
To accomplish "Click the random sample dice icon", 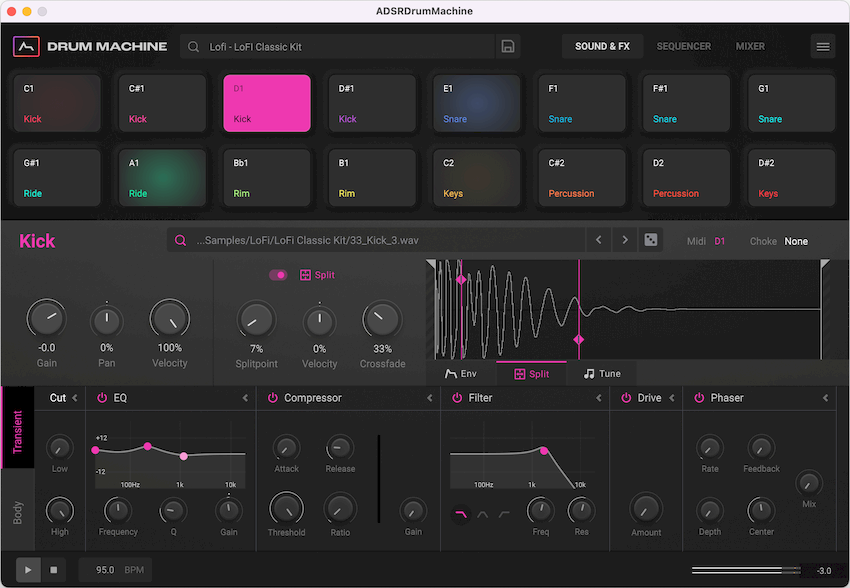I will [x=651, y=240].
